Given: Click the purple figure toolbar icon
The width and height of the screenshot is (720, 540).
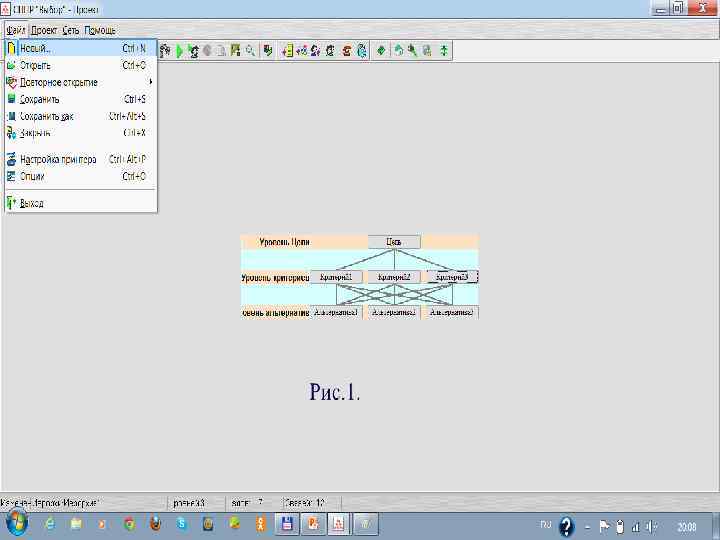Looking at the screenshot, I should pyautogui.click(x=315, y=51).
